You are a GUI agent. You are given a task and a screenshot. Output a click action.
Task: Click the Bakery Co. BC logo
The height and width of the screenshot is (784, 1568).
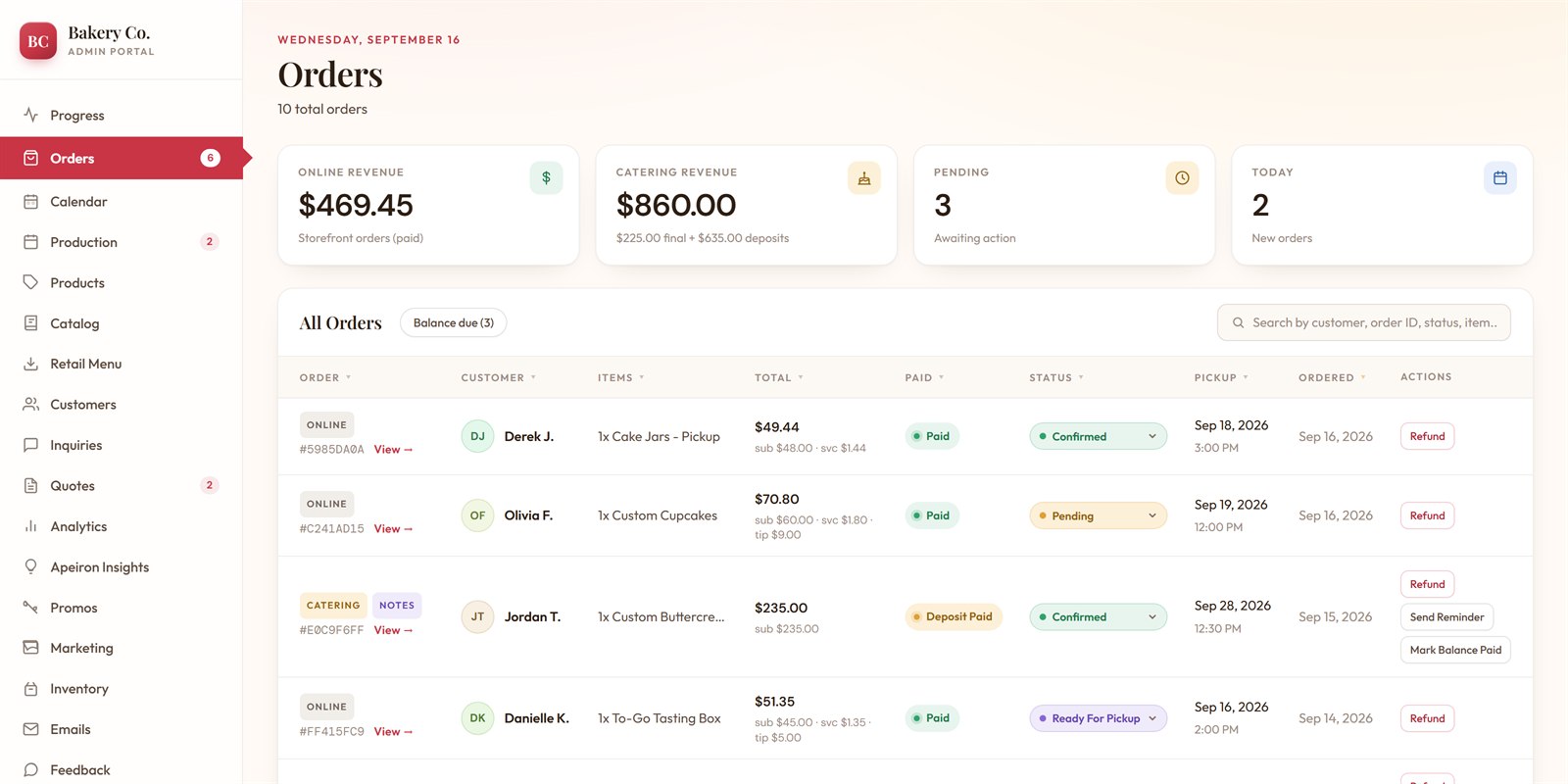38,41
